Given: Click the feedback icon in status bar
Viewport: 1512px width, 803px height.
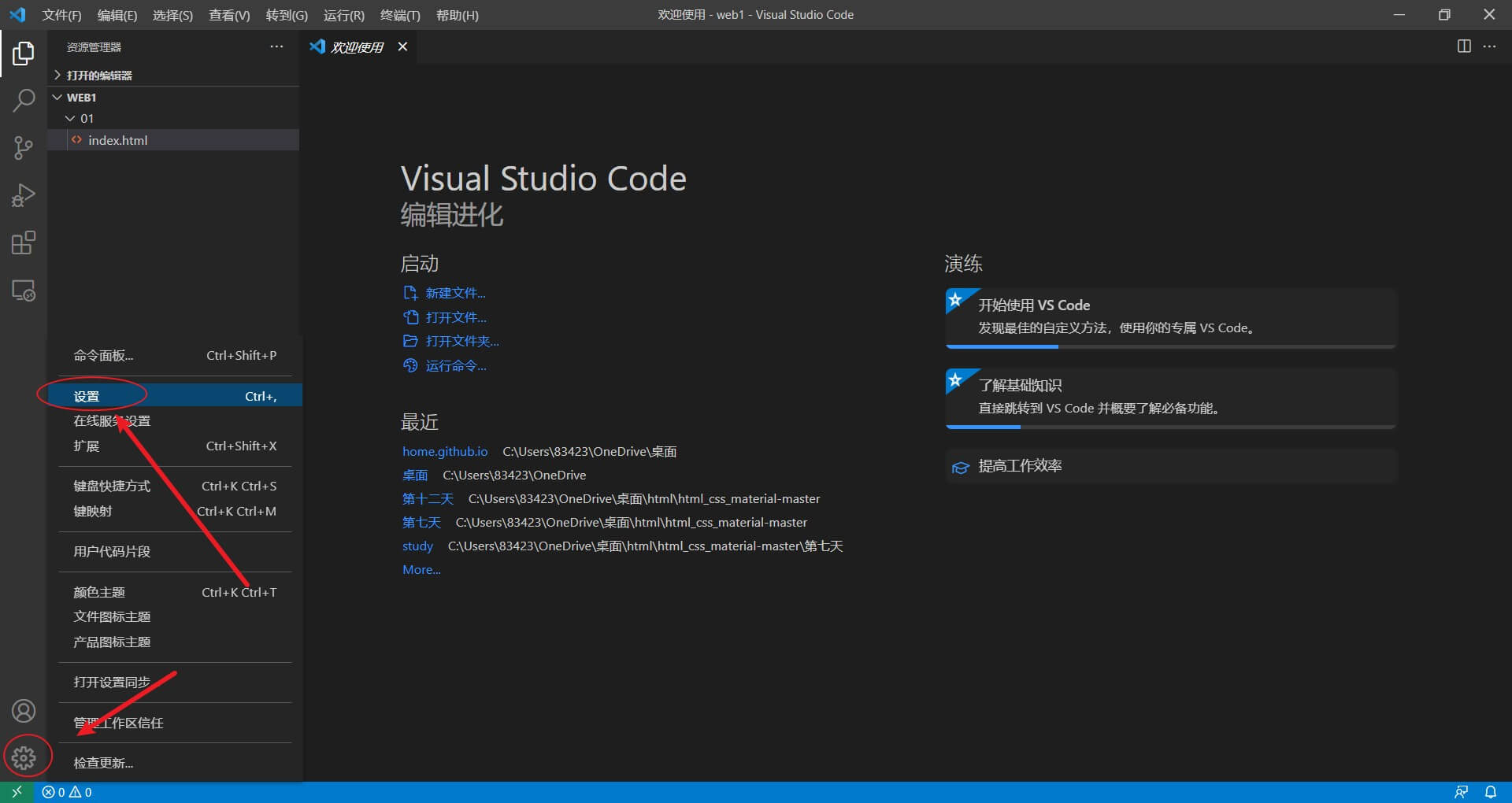Looking at the screenshot, I should pyautogui.click(x=1461, y=792).
